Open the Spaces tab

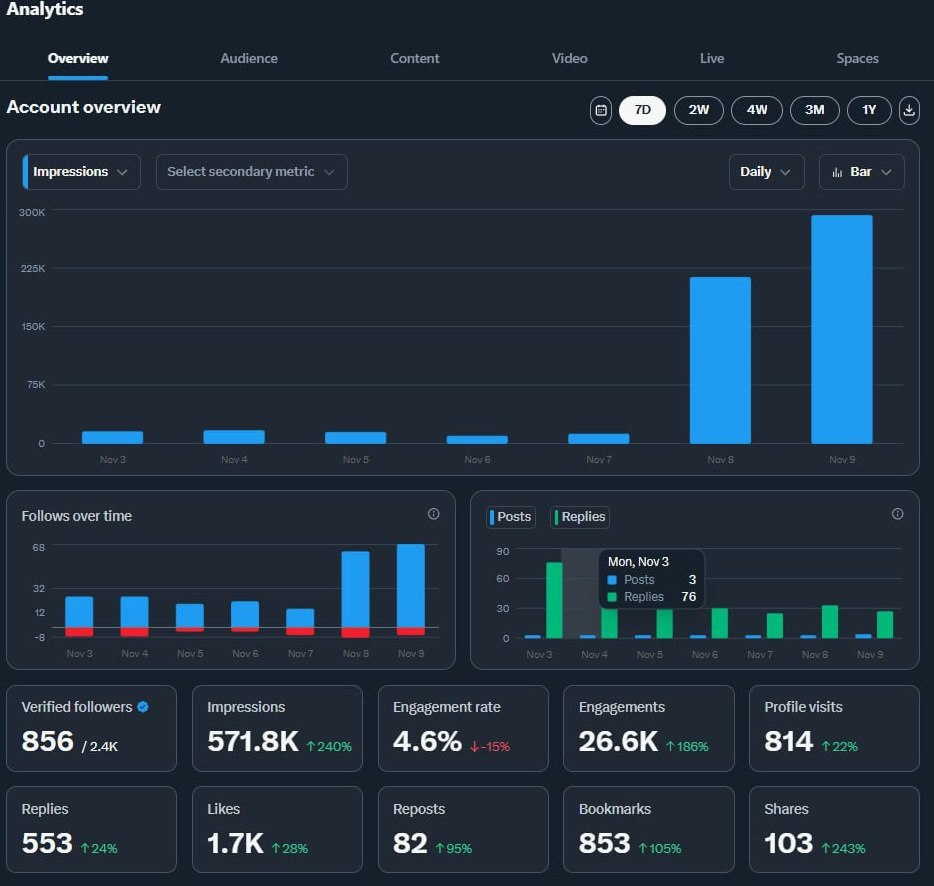pos(857,58)
